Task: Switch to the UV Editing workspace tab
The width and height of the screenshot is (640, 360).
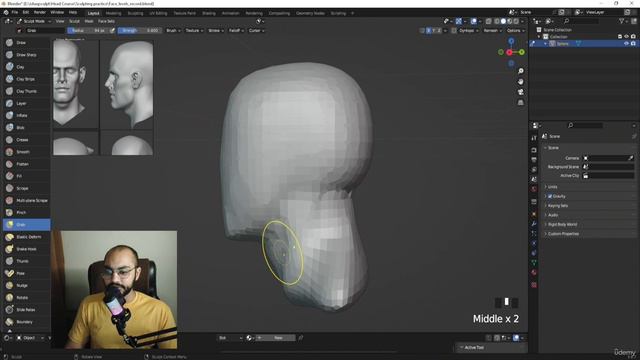Action: tap(158, 13)
